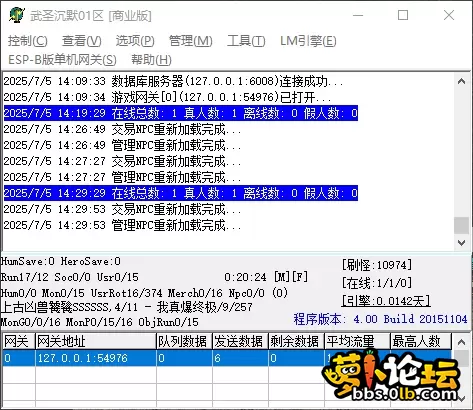Click the Run17/12 Soc0/0 Usr0/15 status line
The width and height of the screenshot is (473, 410).
[x=70, y=277]
